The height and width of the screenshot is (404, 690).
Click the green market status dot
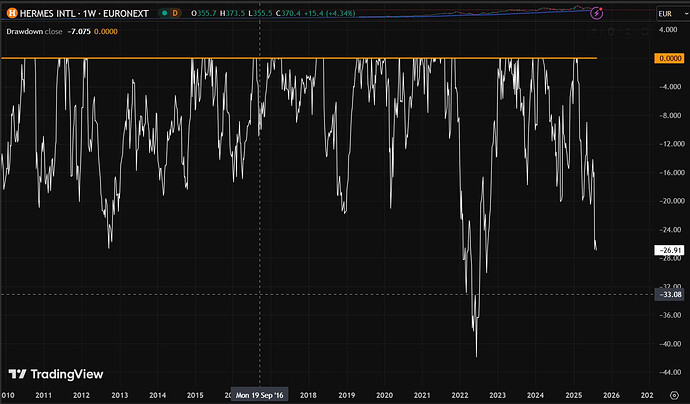click(x=165, y=13)
